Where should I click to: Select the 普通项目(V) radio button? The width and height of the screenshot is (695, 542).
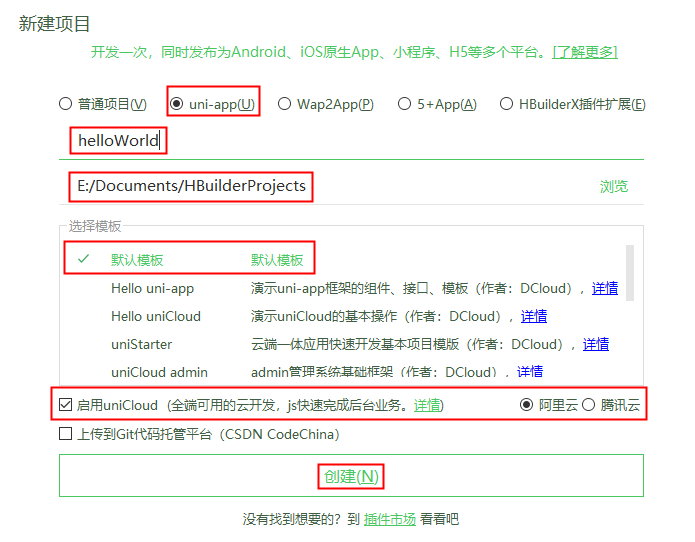[66, 104]
